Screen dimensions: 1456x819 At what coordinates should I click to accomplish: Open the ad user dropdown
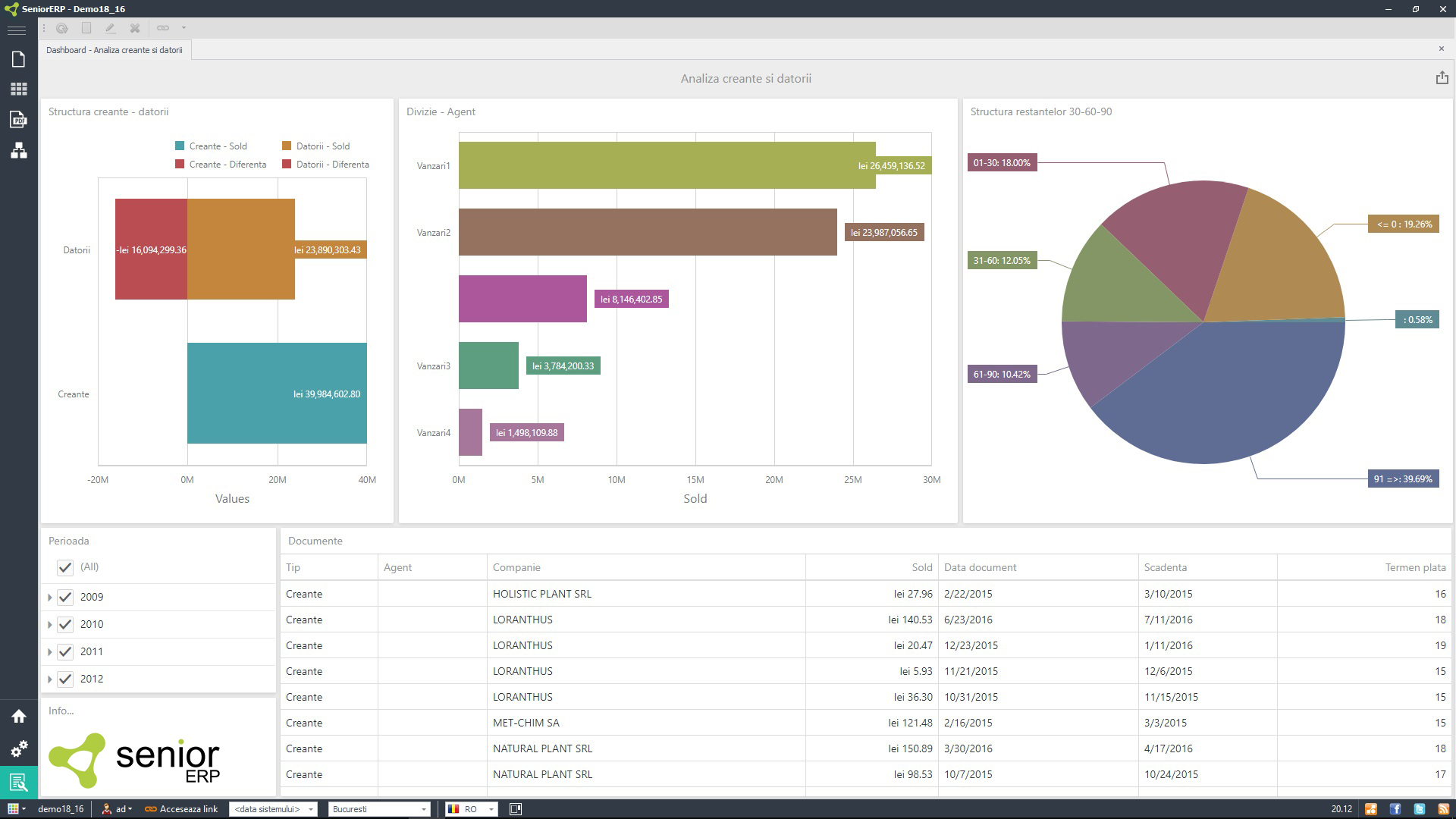pyautogui.click(x=118, y=809)
